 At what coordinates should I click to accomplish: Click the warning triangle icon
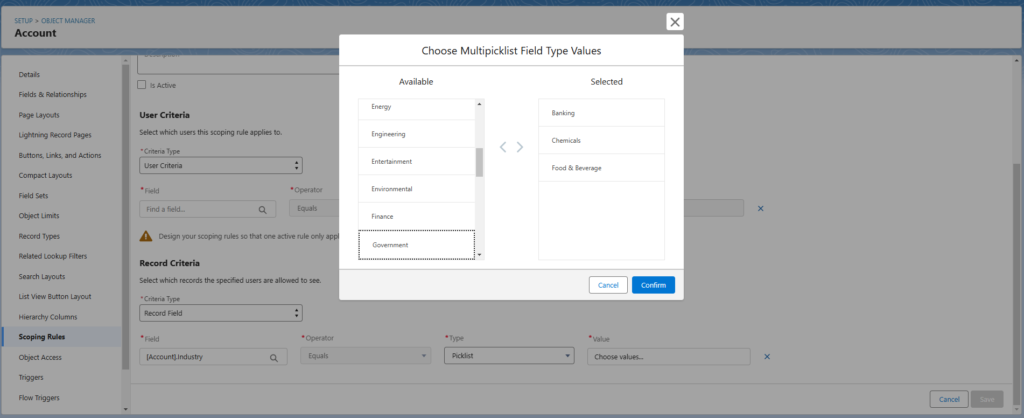tap(146, 236)
